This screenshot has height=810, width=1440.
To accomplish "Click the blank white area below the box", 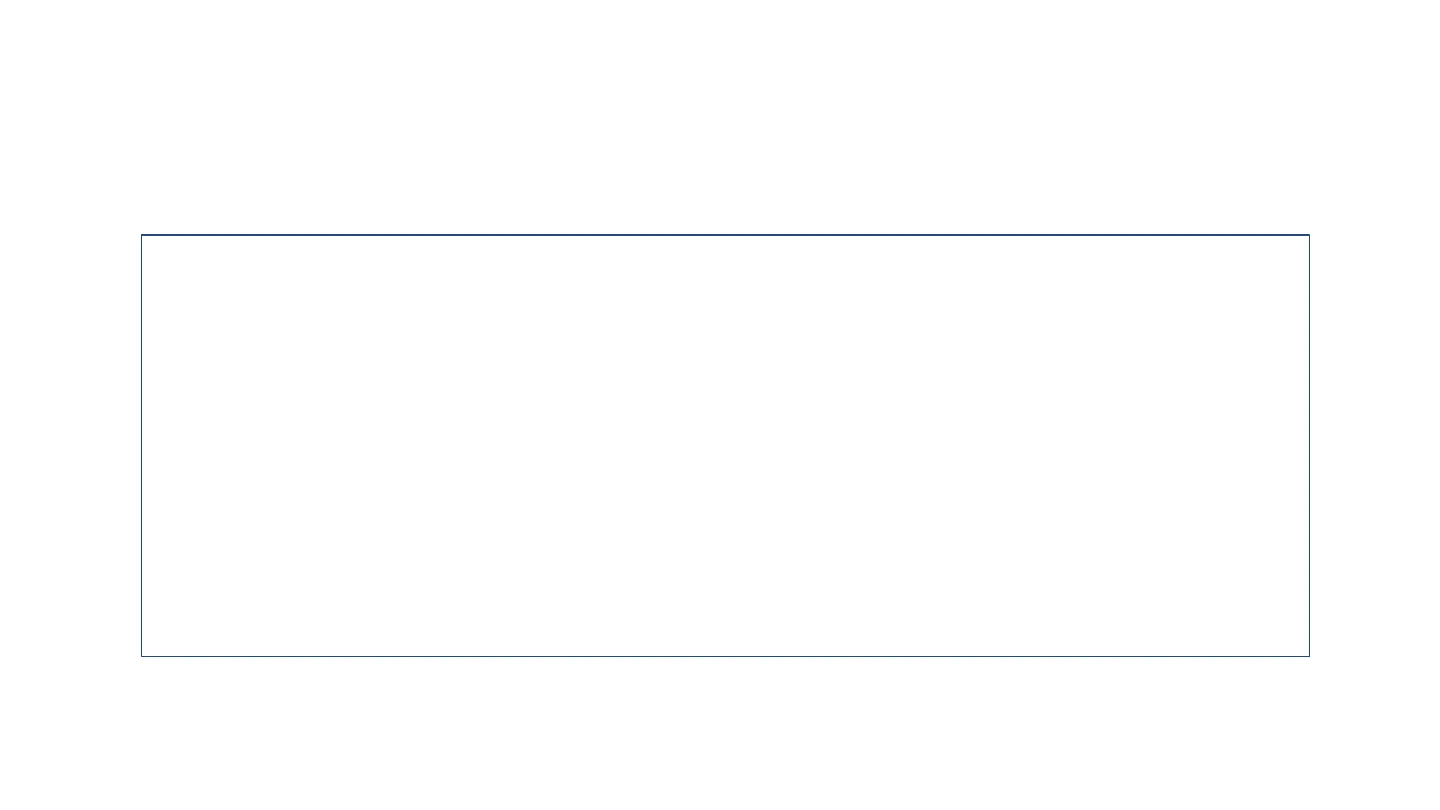I will (x=725, y=735).
